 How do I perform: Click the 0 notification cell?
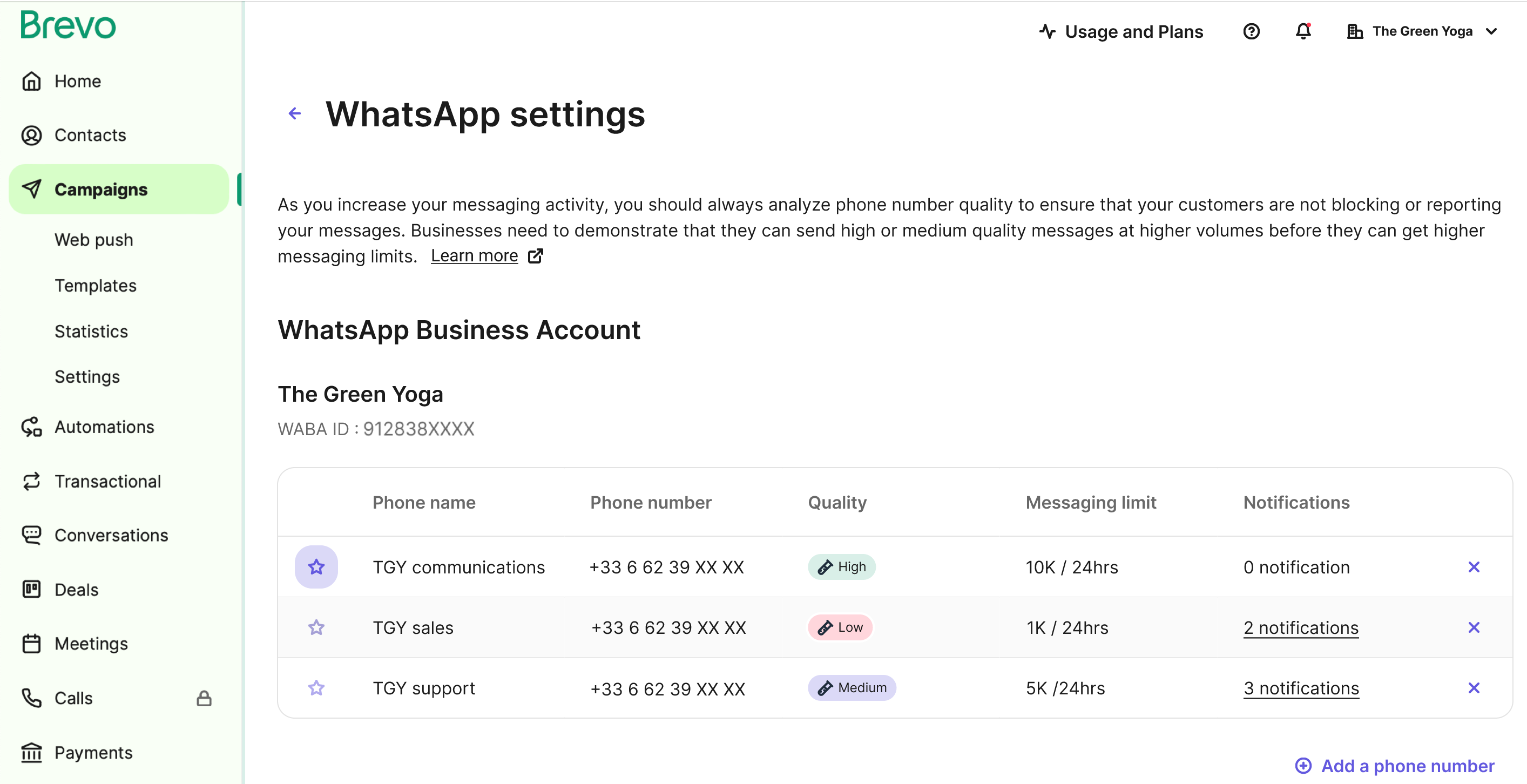(1296, 567)
